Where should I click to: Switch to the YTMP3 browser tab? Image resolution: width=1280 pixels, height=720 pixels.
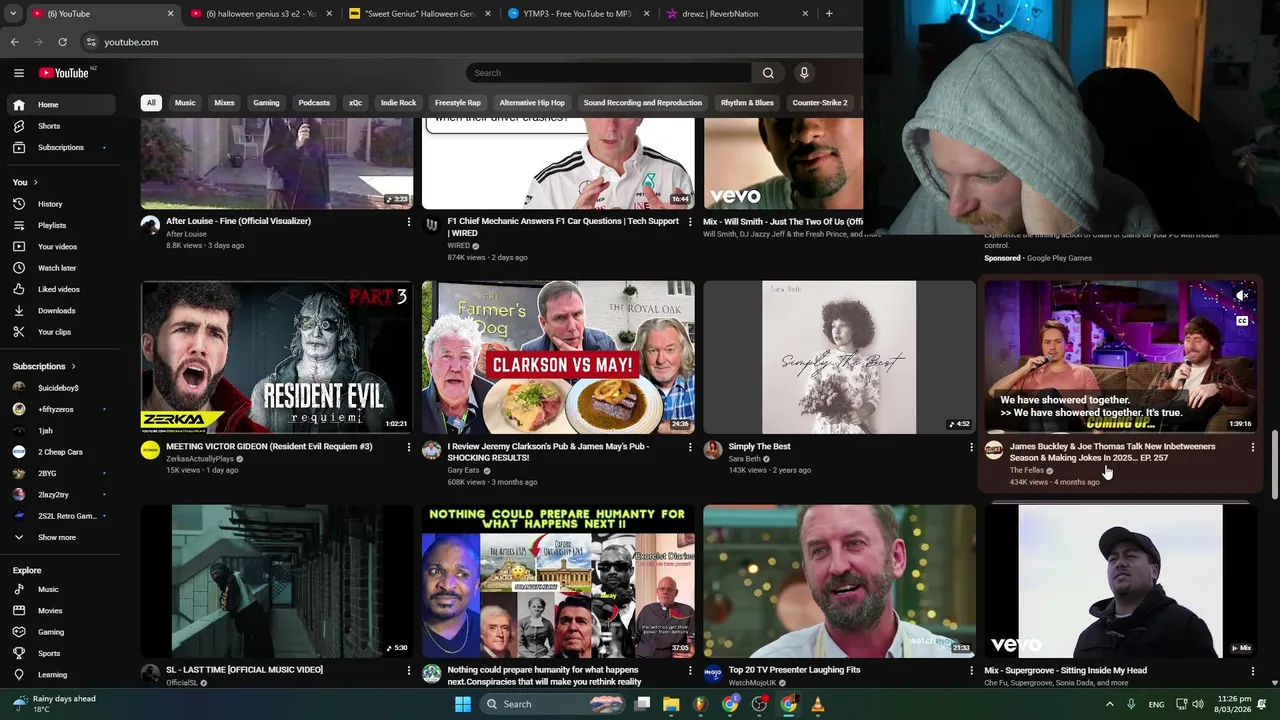[x=578, y=14]
